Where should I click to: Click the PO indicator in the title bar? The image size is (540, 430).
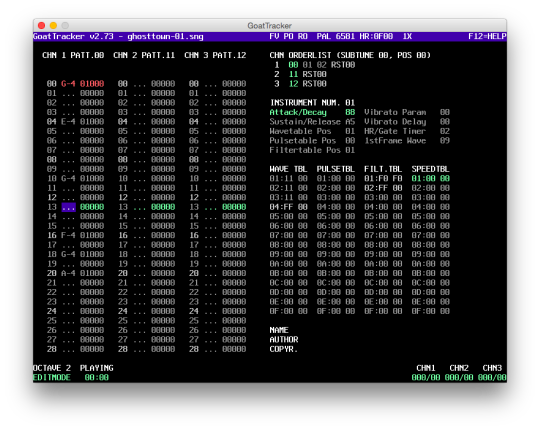click(x=288, y=36)
